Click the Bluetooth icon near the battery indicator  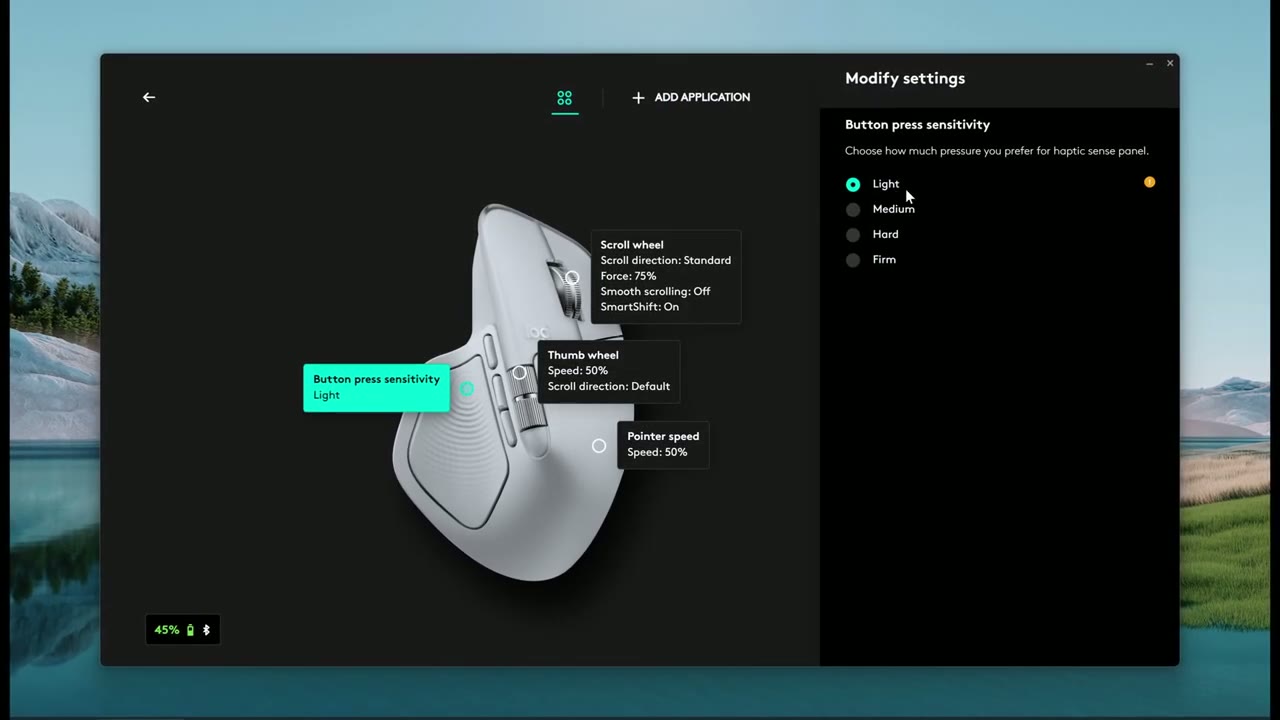coord(206,629)
